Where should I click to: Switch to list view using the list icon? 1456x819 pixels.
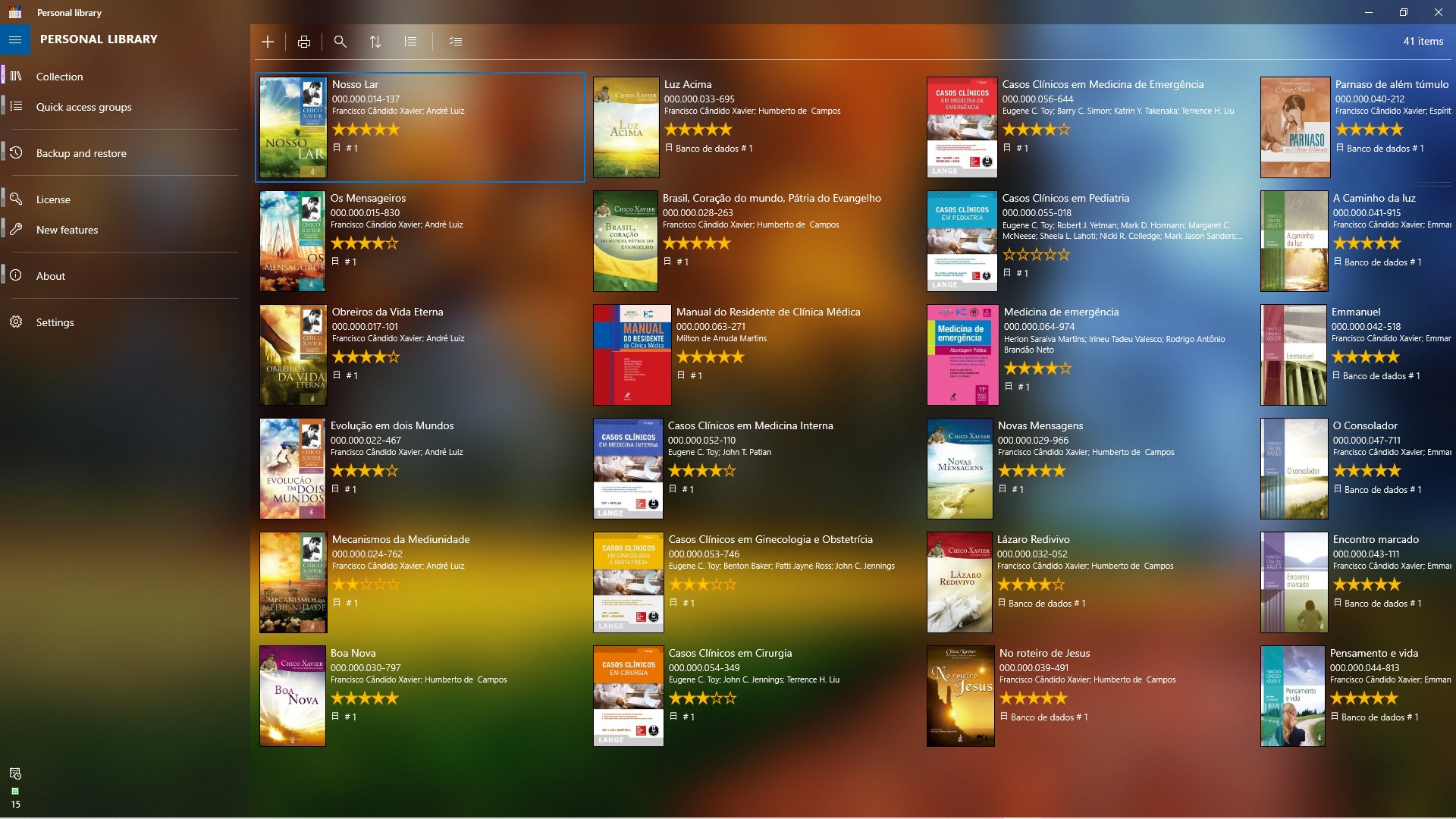410,42
